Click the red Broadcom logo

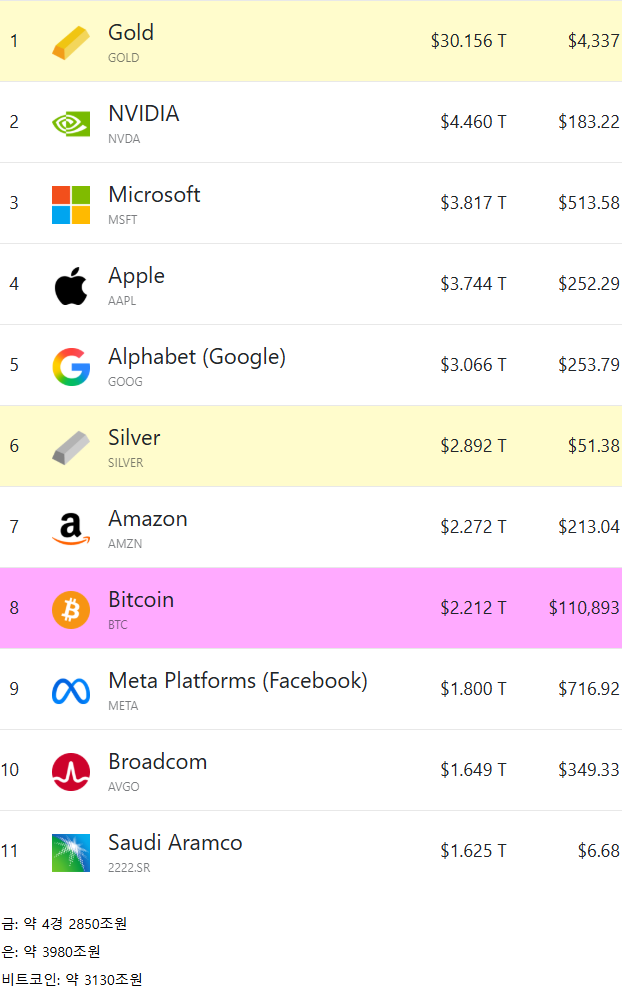70,771
